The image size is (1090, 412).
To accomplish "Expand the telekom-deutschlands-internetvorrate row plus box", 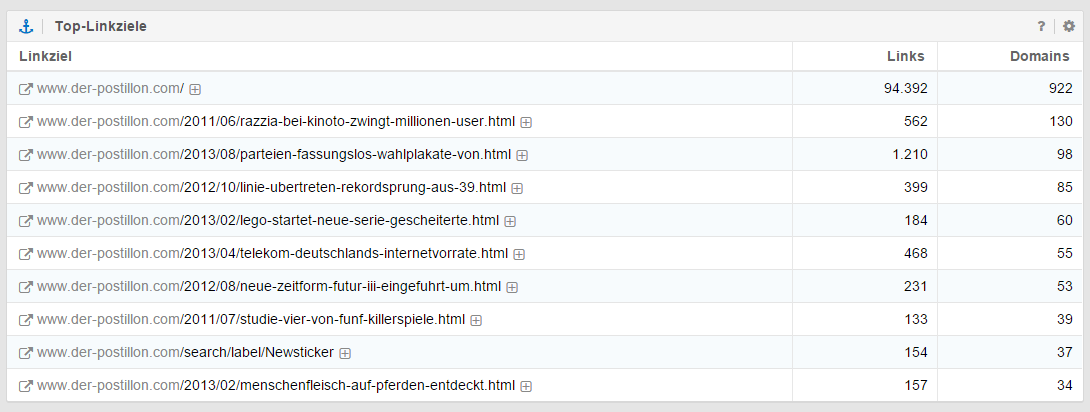I will click(x=519, y=254).
